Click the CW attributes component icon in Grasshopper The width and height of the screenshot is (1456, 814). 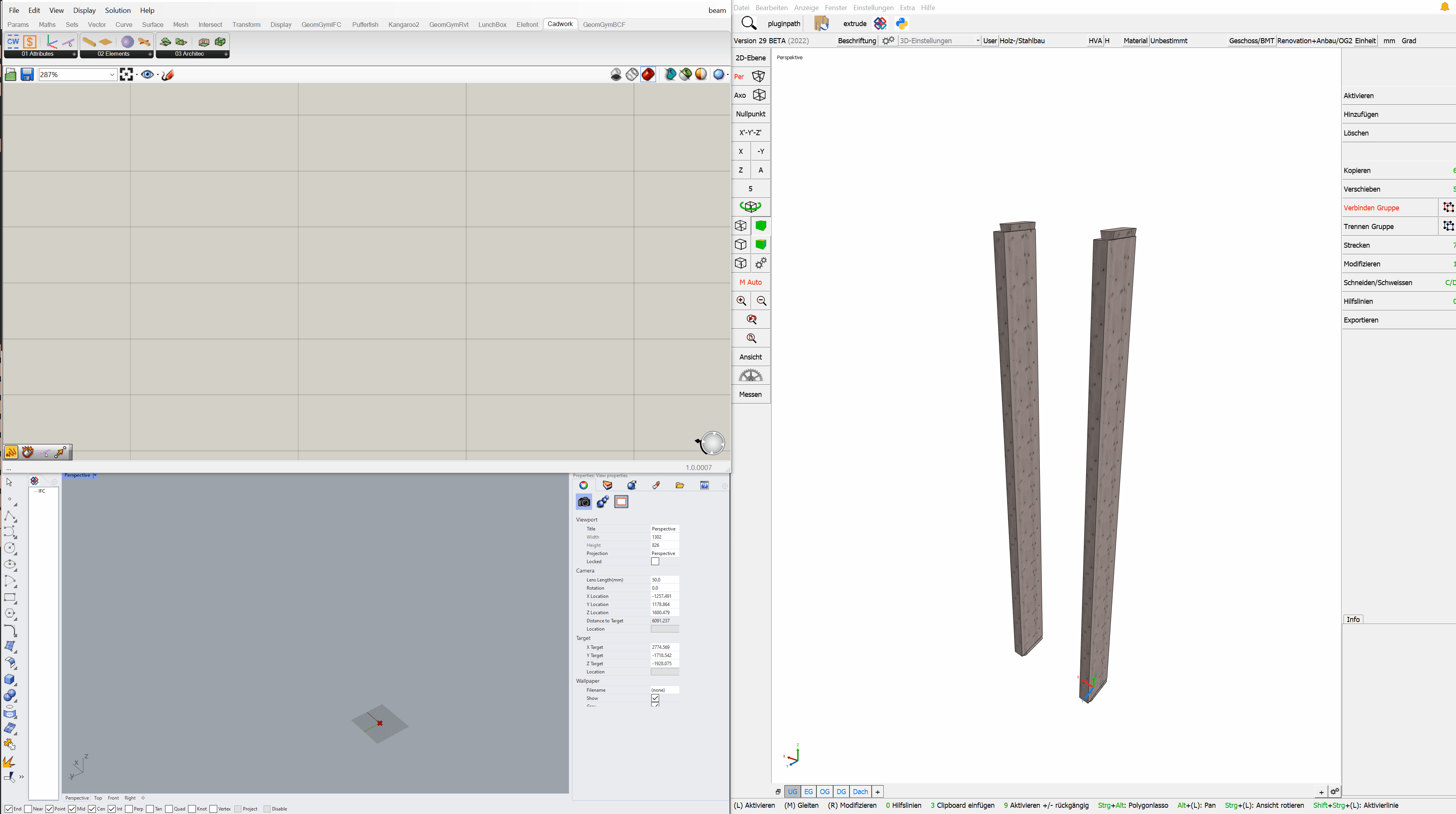[13, 42]
